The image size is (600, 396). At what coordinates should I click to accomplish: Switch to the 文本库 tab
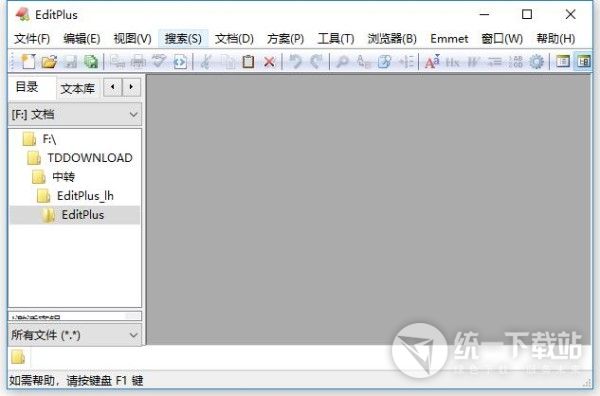(x=78, y=89)
